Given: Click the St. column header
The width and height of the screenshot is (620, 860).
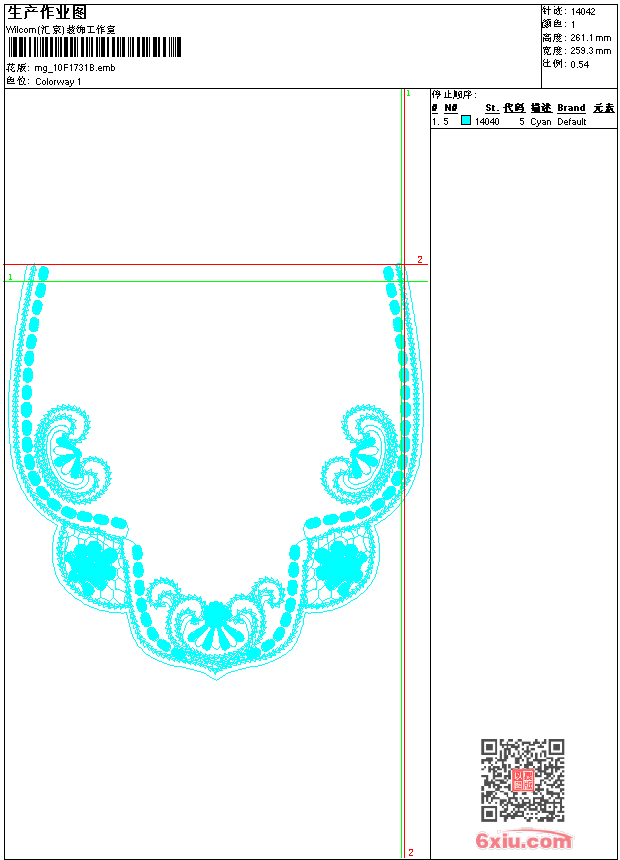Looking at the screenshot, I should (492, 108).
